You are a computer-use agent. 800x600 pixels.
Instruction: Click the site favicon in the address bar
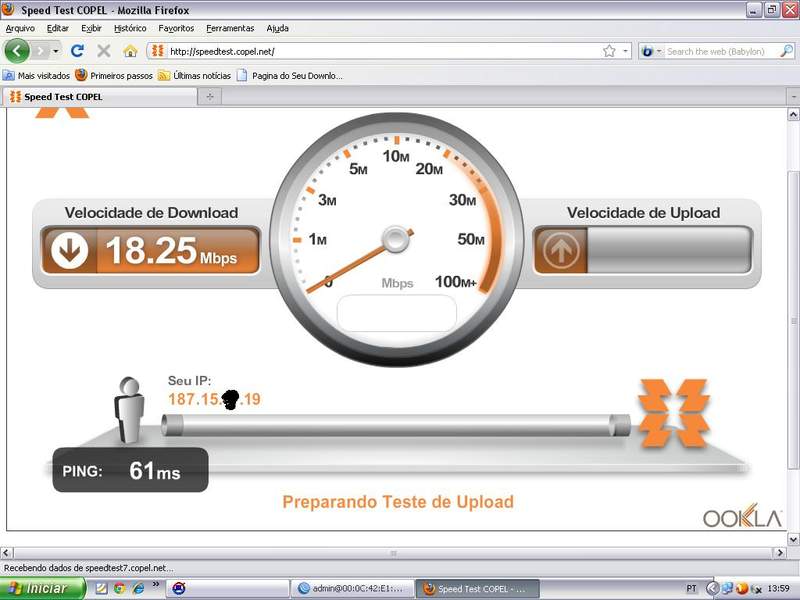[x=158, y=51]
